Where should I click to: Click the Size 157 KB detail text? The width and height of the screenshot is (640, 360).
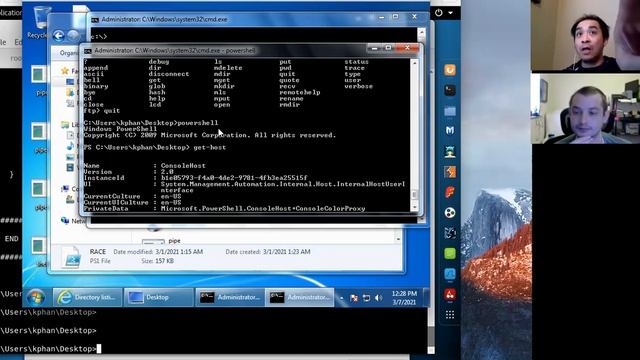pos(158,261)
